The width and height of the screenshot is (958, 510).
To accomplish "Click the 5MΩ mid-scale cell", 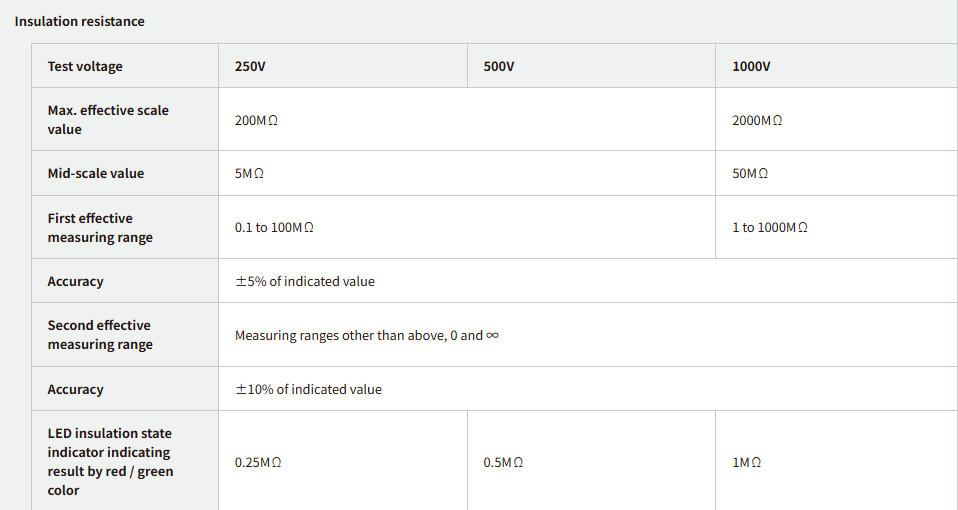I will coord(249,173).
